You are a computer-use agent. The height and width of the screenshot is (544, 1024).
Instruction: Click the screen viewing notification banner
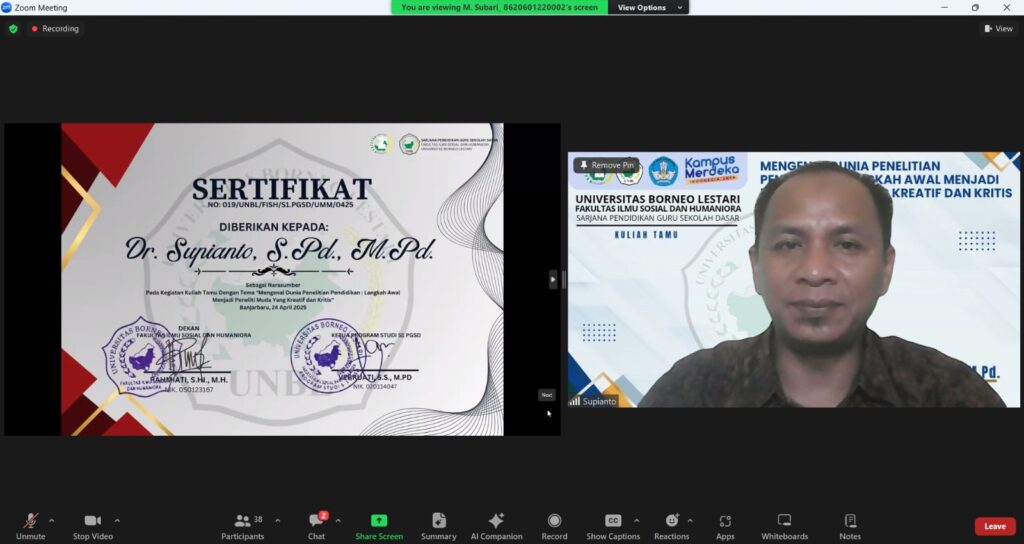[500, 7]
